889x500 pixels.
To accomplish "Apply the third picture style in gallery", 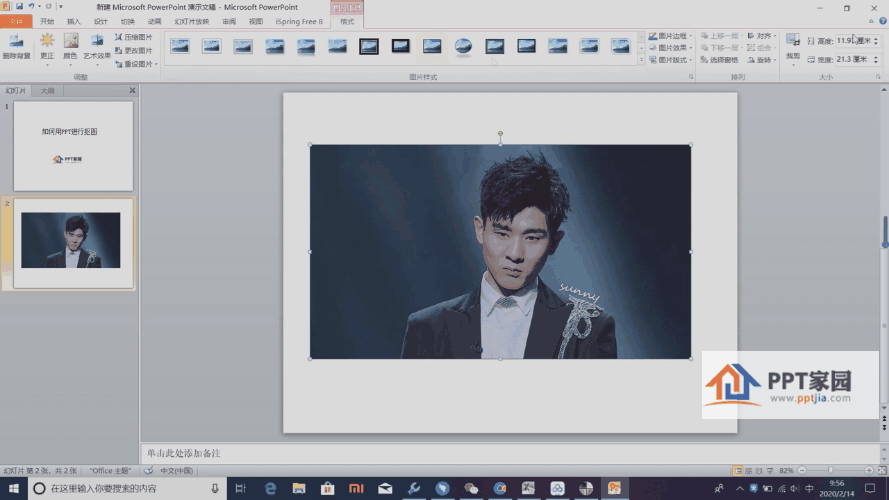I will tap(243, 46).
